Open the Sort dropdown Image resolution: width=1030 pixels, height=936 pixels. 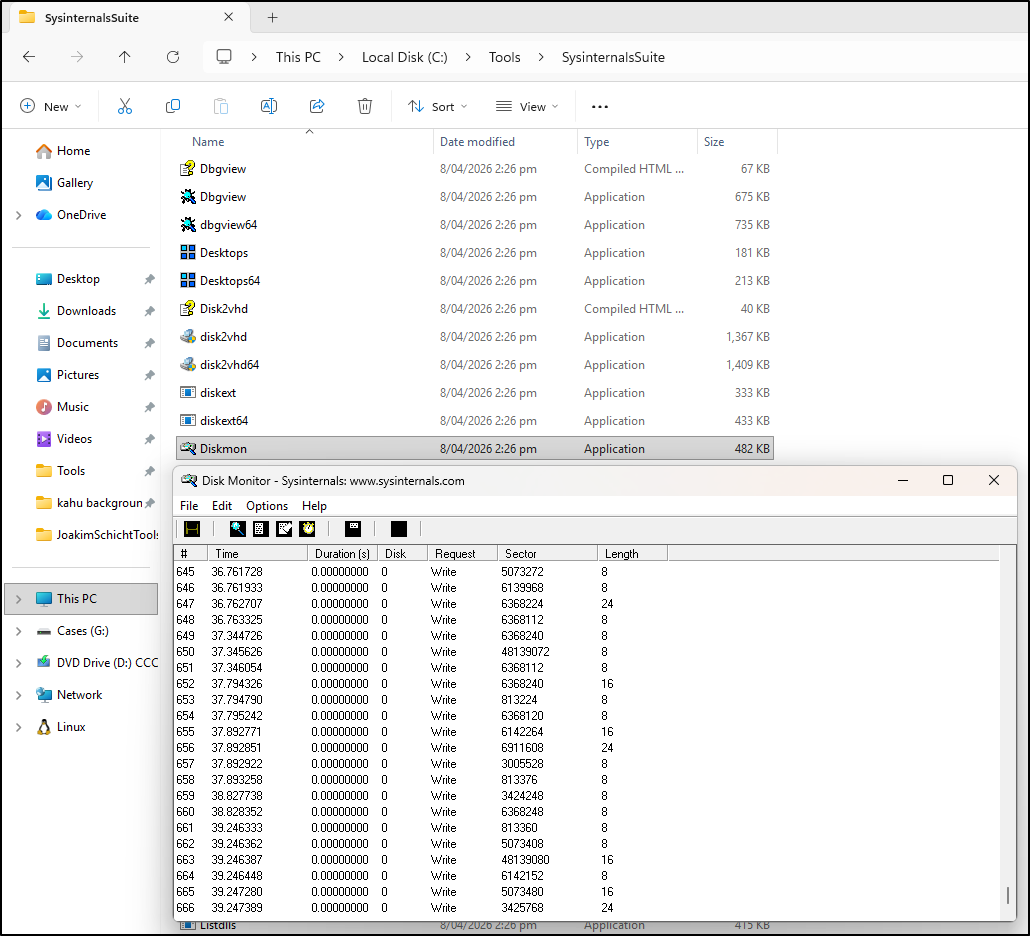[437, 106]
